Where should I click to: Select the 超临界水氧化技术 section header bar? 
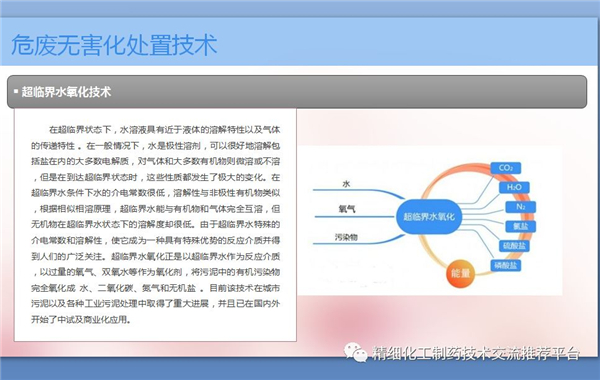(x=297, y=92)
